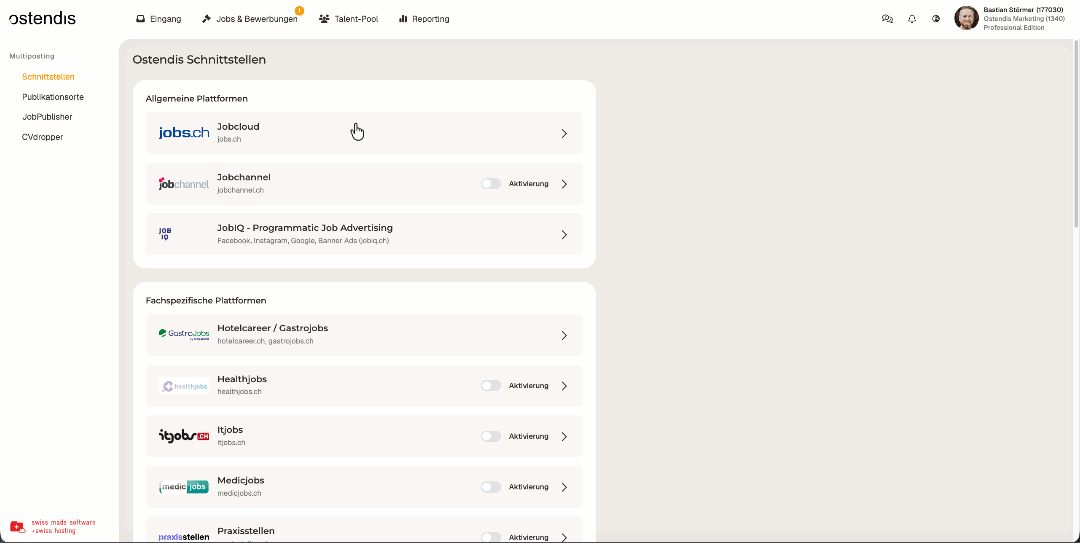Click the jobs.ch logo
Screen dimensions: 1080x543
[x=184, y=133]
